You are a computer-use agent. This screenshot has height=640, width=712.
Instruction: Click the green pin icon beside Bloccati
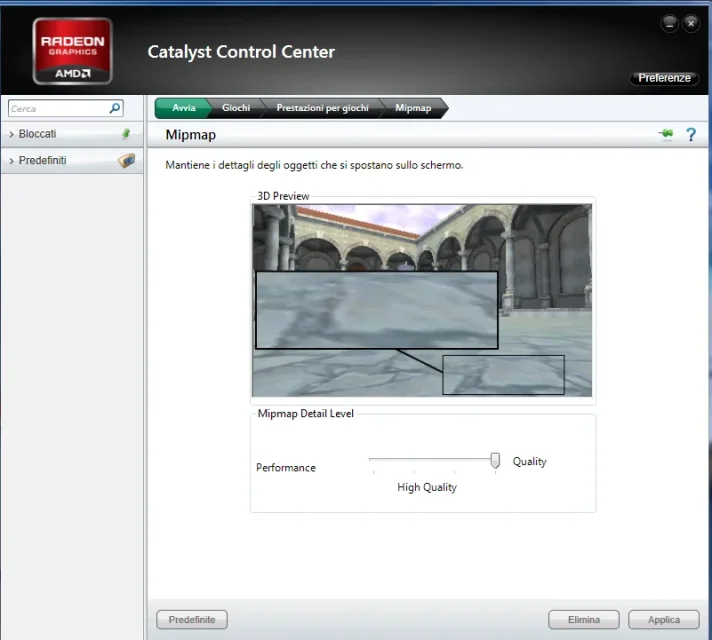click(x=126, y=134)
